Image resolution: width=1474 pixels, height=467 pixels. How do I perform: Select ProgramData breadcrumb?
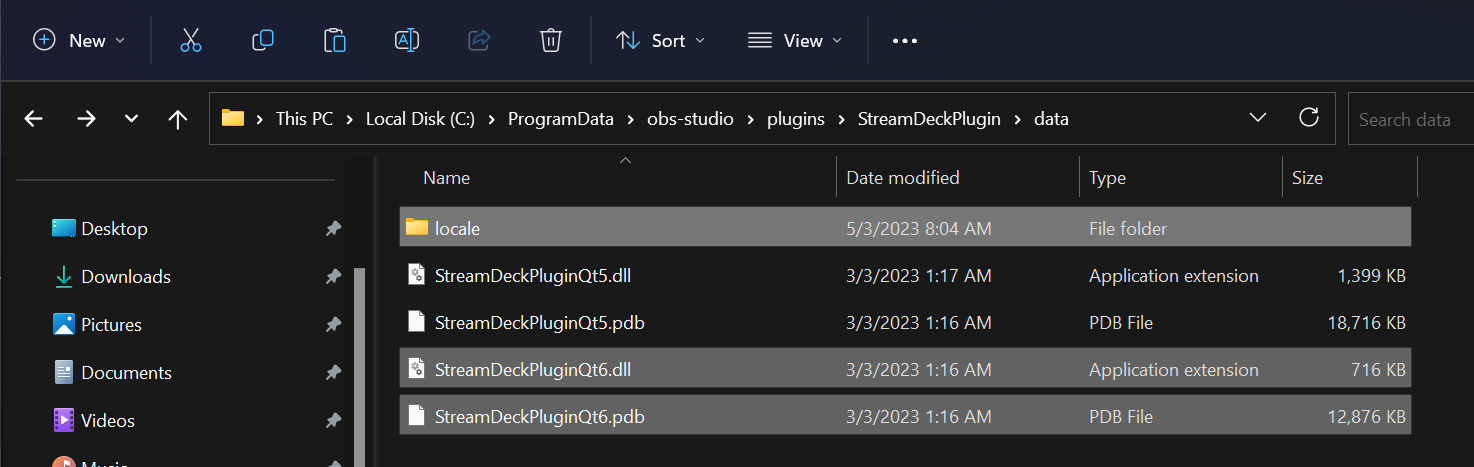[562, 119]
